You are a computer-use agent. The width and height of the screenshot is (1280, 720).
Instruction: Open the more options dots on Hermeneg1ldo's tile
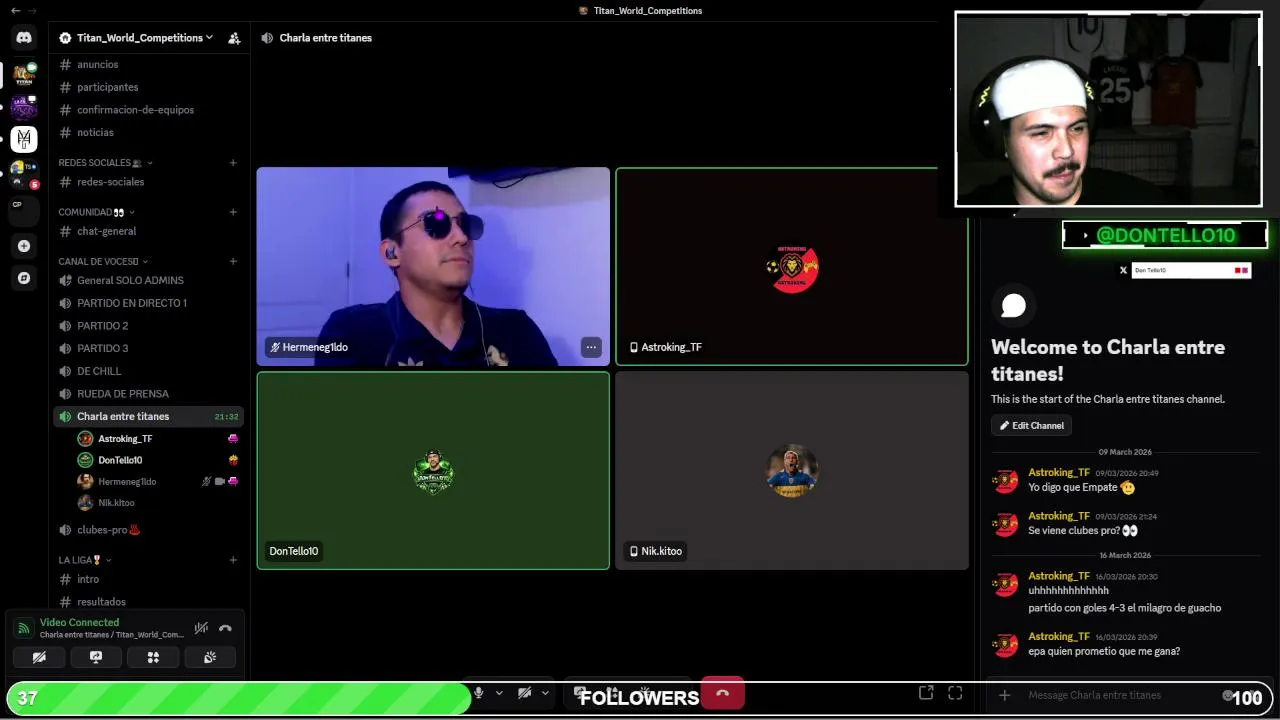pyautogui.click(x=591, y=347)
